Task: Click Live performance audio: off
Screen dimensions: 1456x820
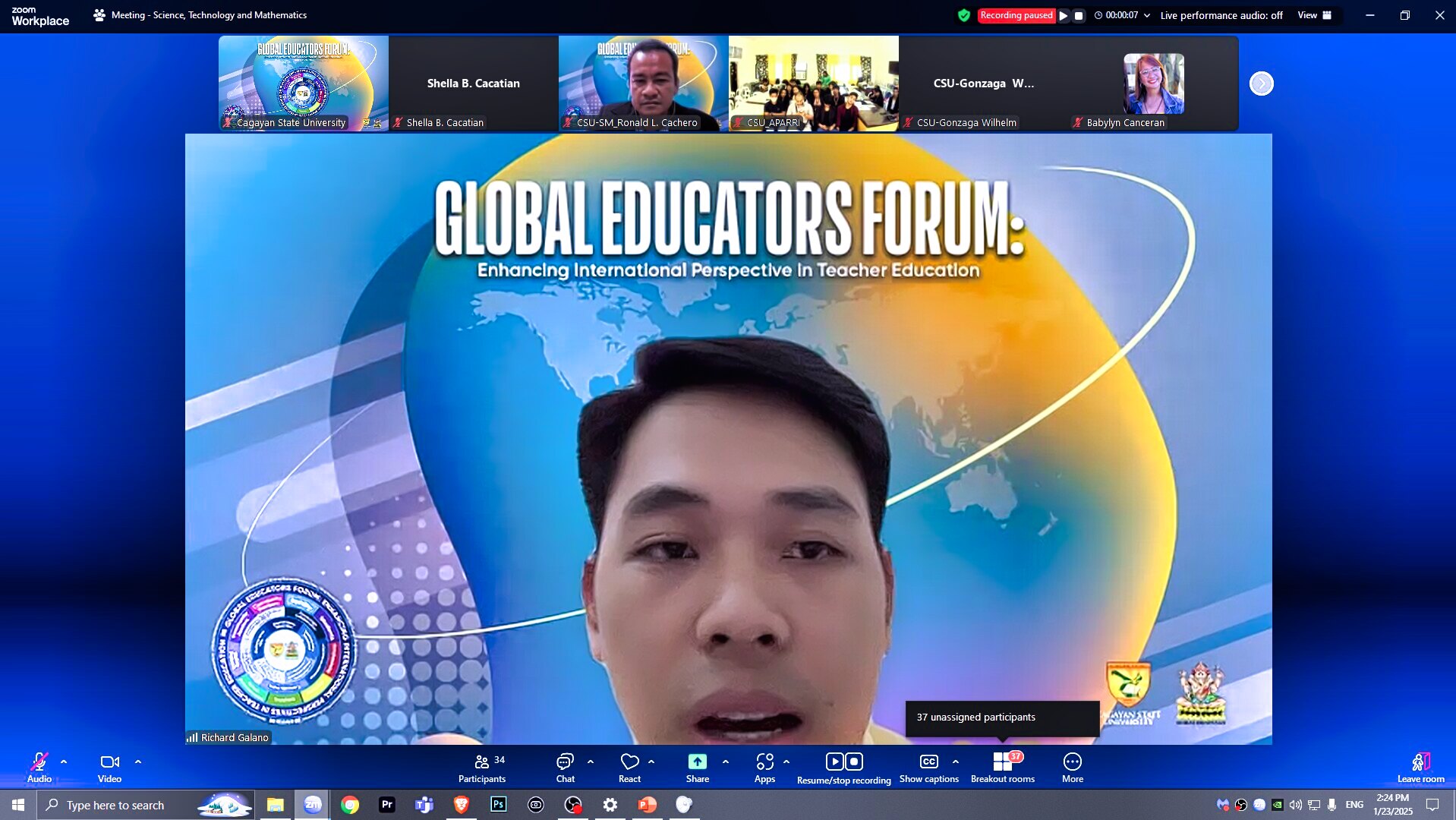Action: pyautogui.click(x=1221, y=15)
